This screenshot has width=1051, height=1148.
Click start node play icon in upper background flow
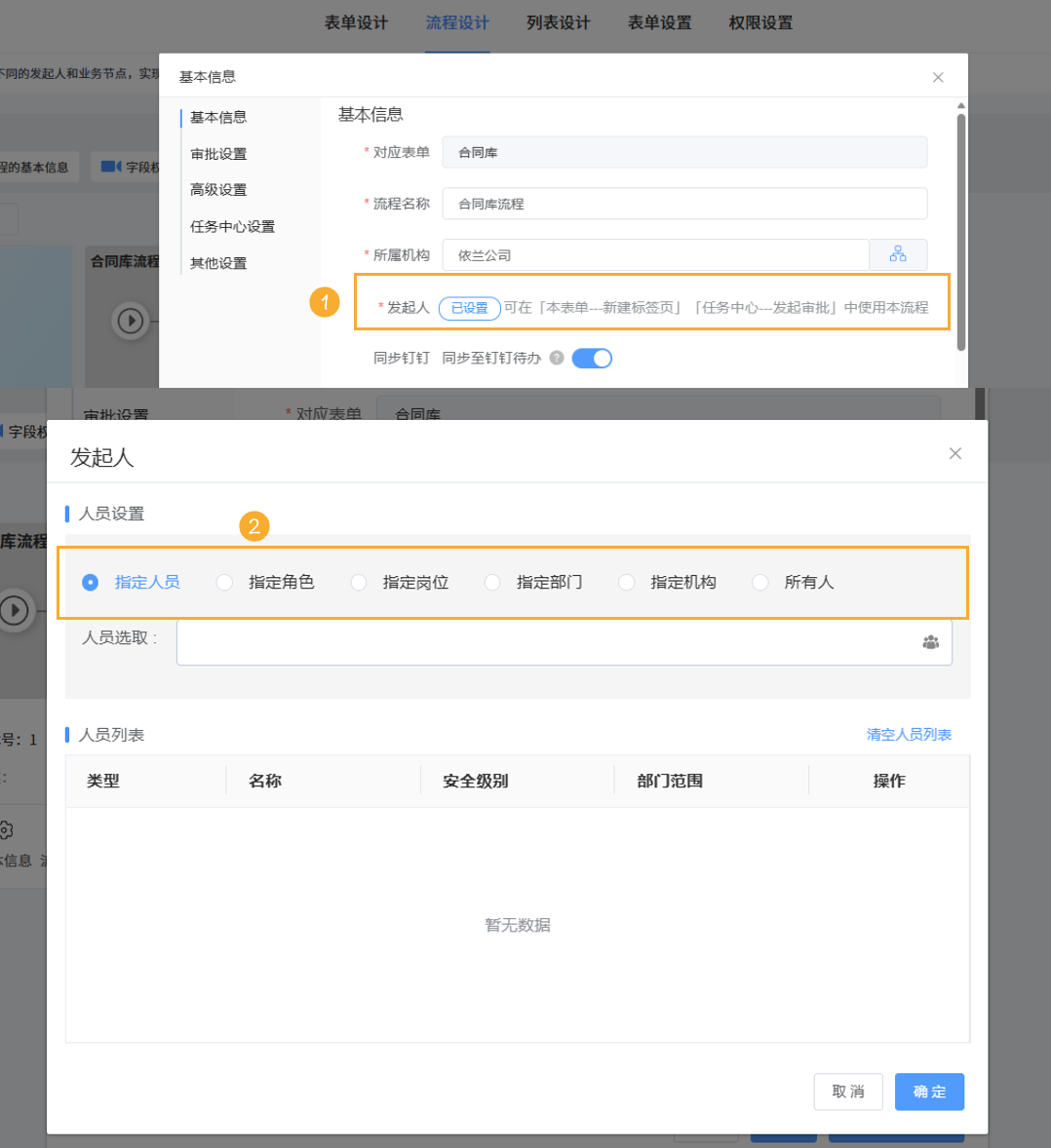131,321
